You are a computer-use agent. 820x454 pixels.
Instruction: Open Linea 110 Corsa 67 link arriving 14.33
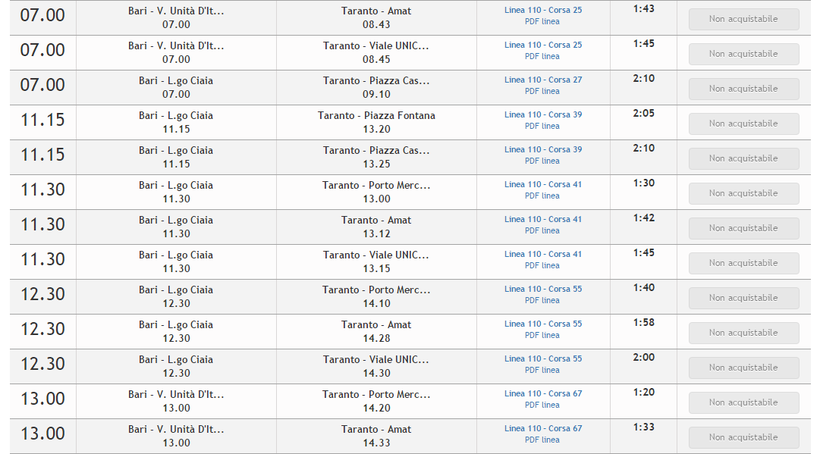(x=543, y=428)
